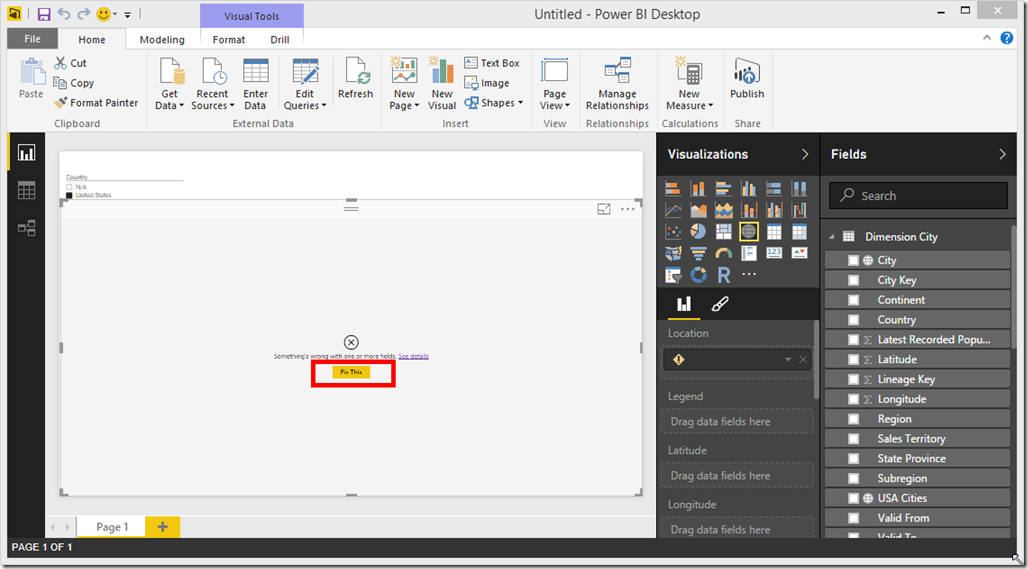1028x569 pixels.
Task: Tick the N/A slicer checkbox
Action: 69,187
